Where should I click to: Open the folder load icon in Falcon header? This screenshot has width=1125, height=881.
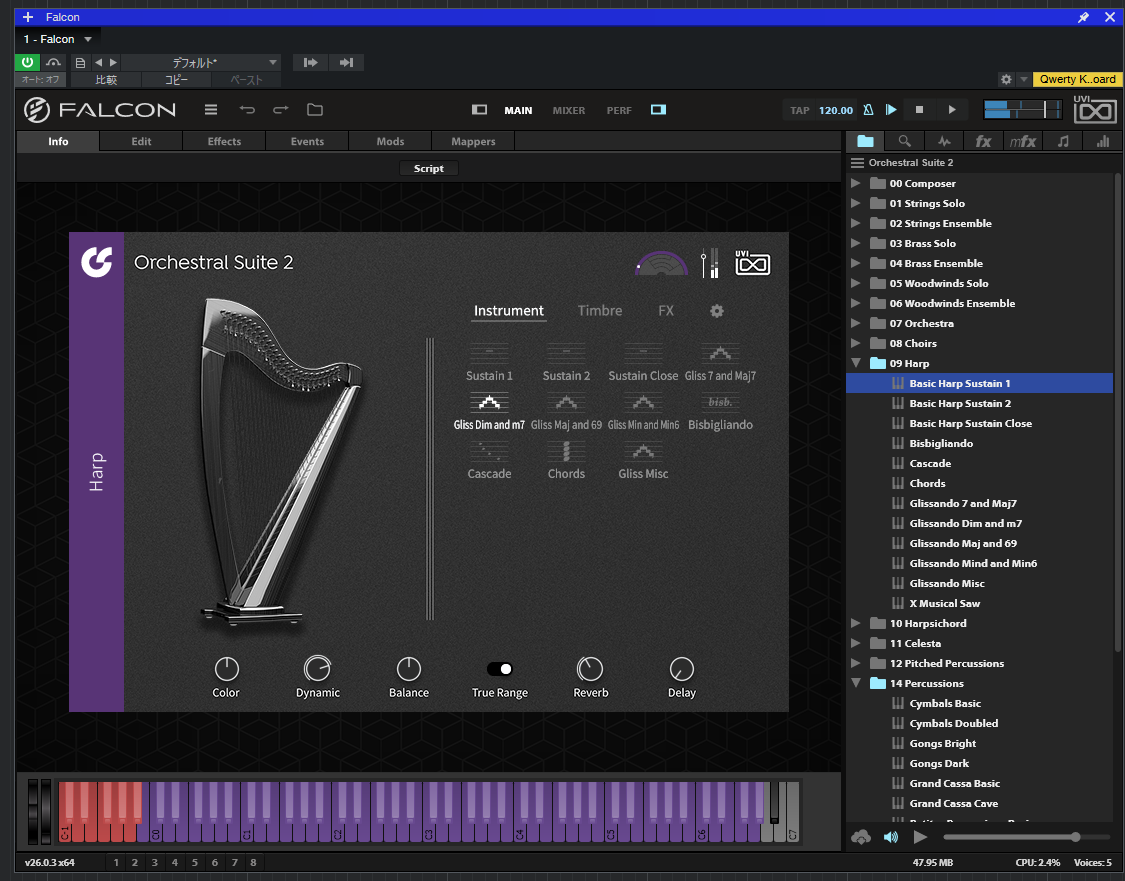[x=315, y=110]
